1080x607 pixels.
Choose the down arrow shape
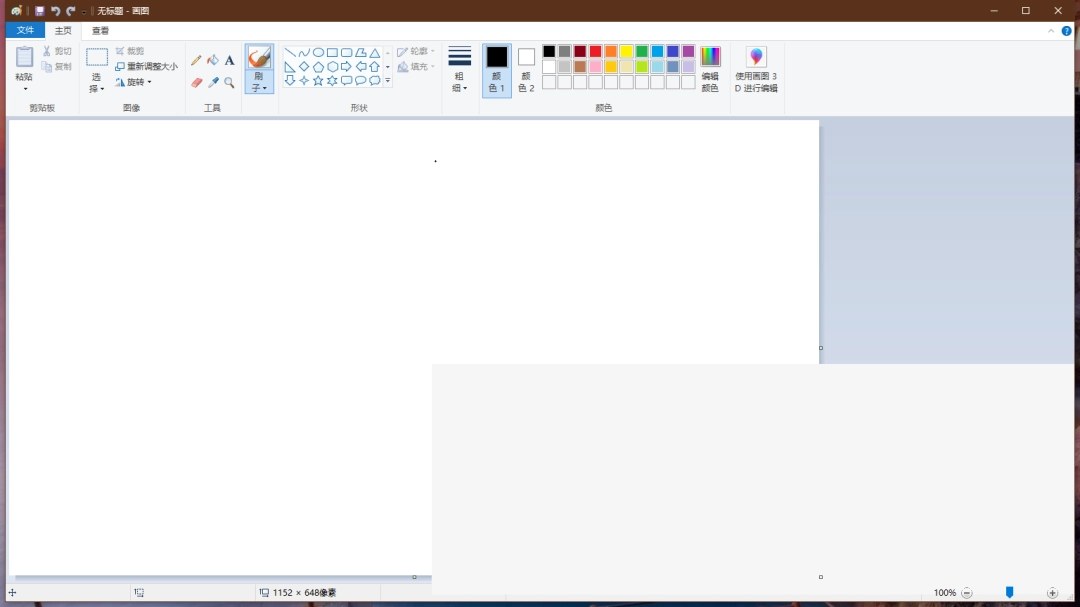click(290, 81)
